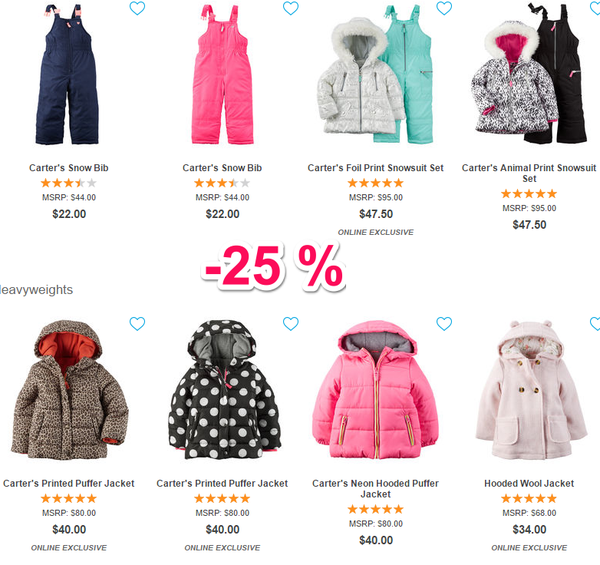The height and width of the screenshot is (565, 600).
Task: Open the pink snow bib product image
Action: (222, 75)
